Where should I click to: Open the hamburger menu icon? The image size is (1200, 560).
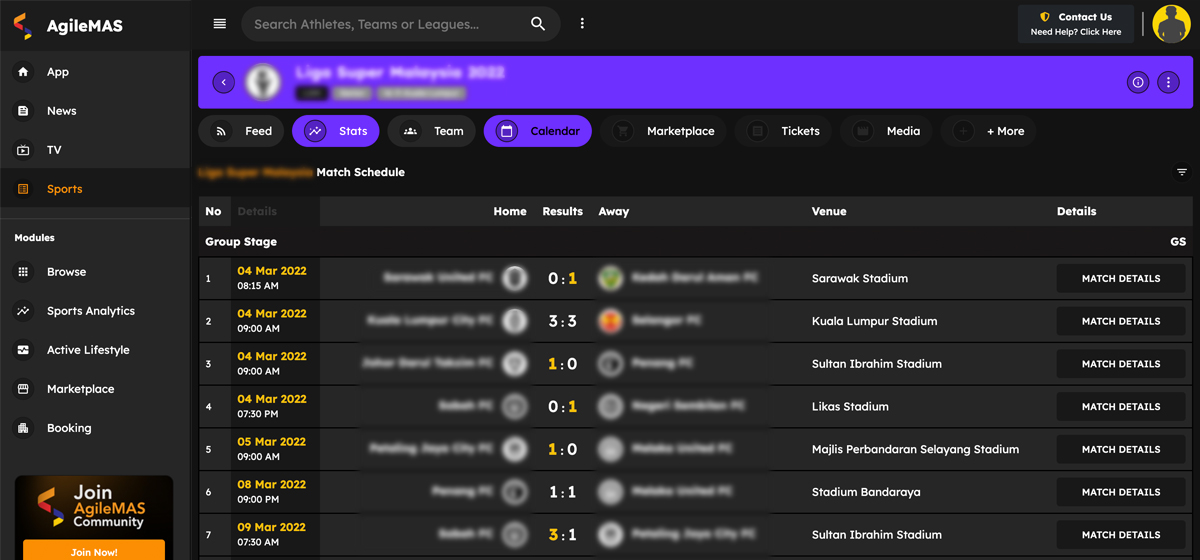[220, 24]
